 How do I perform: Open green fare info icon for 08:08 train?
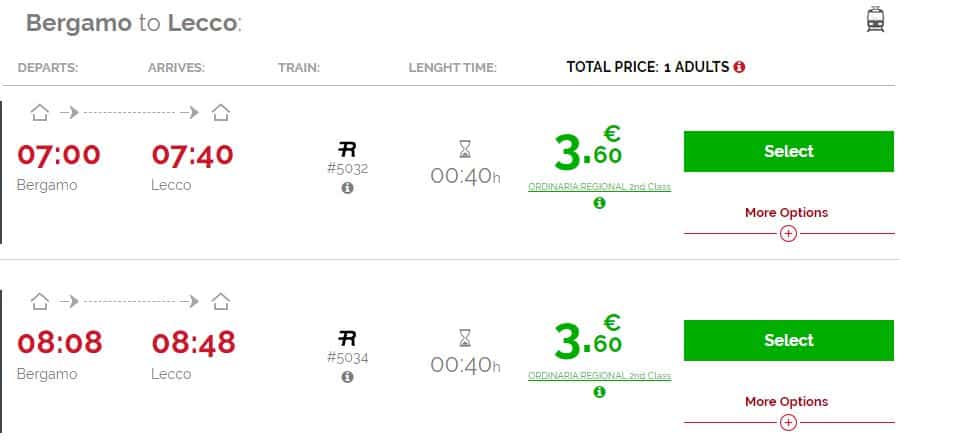click(599, 391)
